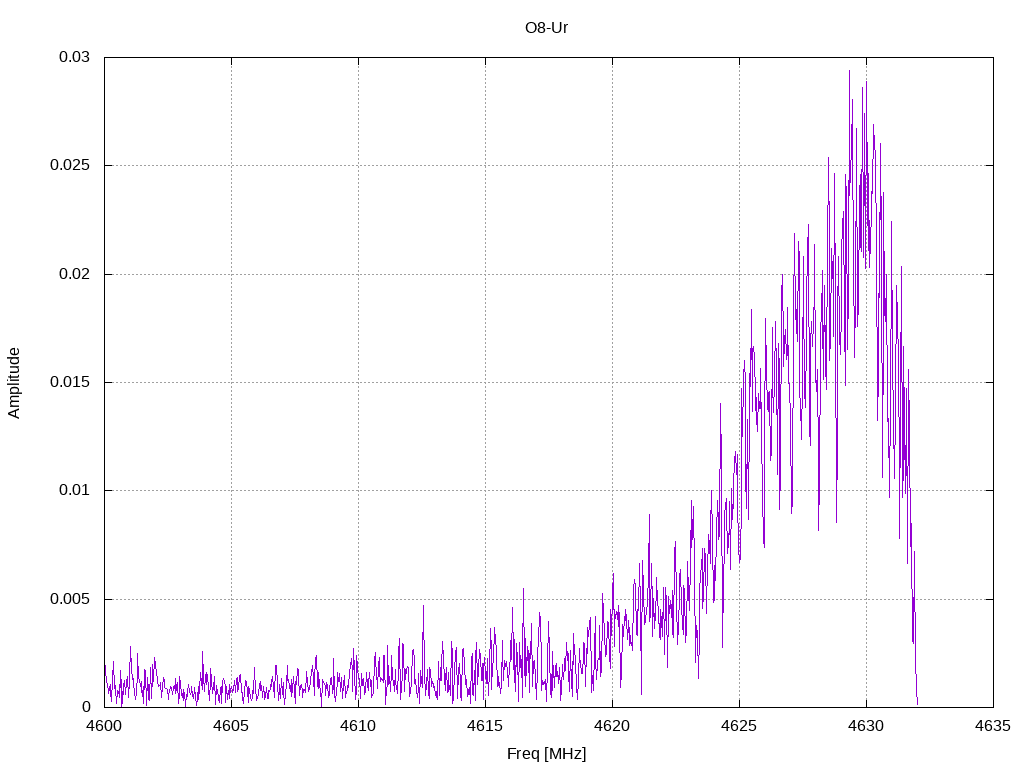Click the x-axis tick label 4635
This screenshot has width=1024, height=768.
coord(993,726)
